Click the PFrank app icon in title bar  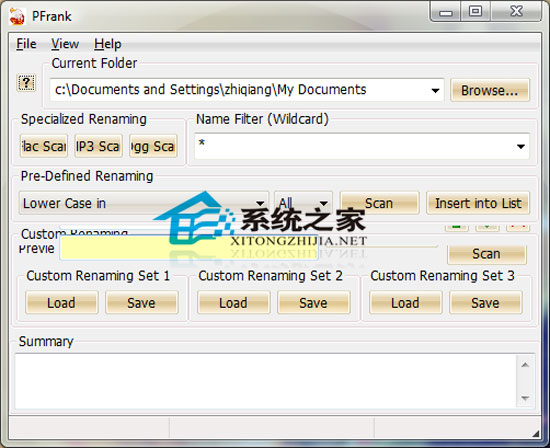coord(16,16)
